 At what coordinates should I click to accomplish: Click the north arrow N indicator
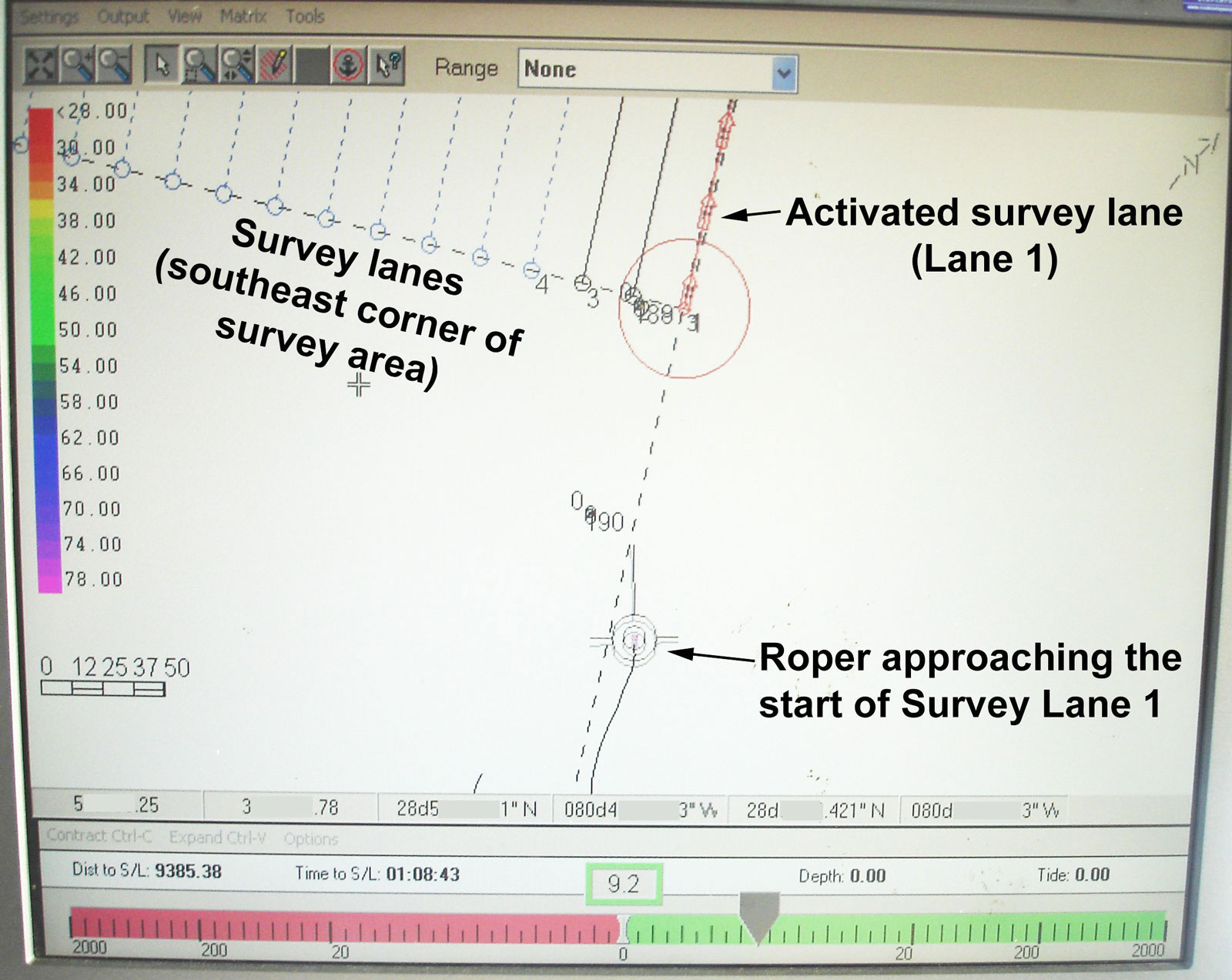point(1195,162)
